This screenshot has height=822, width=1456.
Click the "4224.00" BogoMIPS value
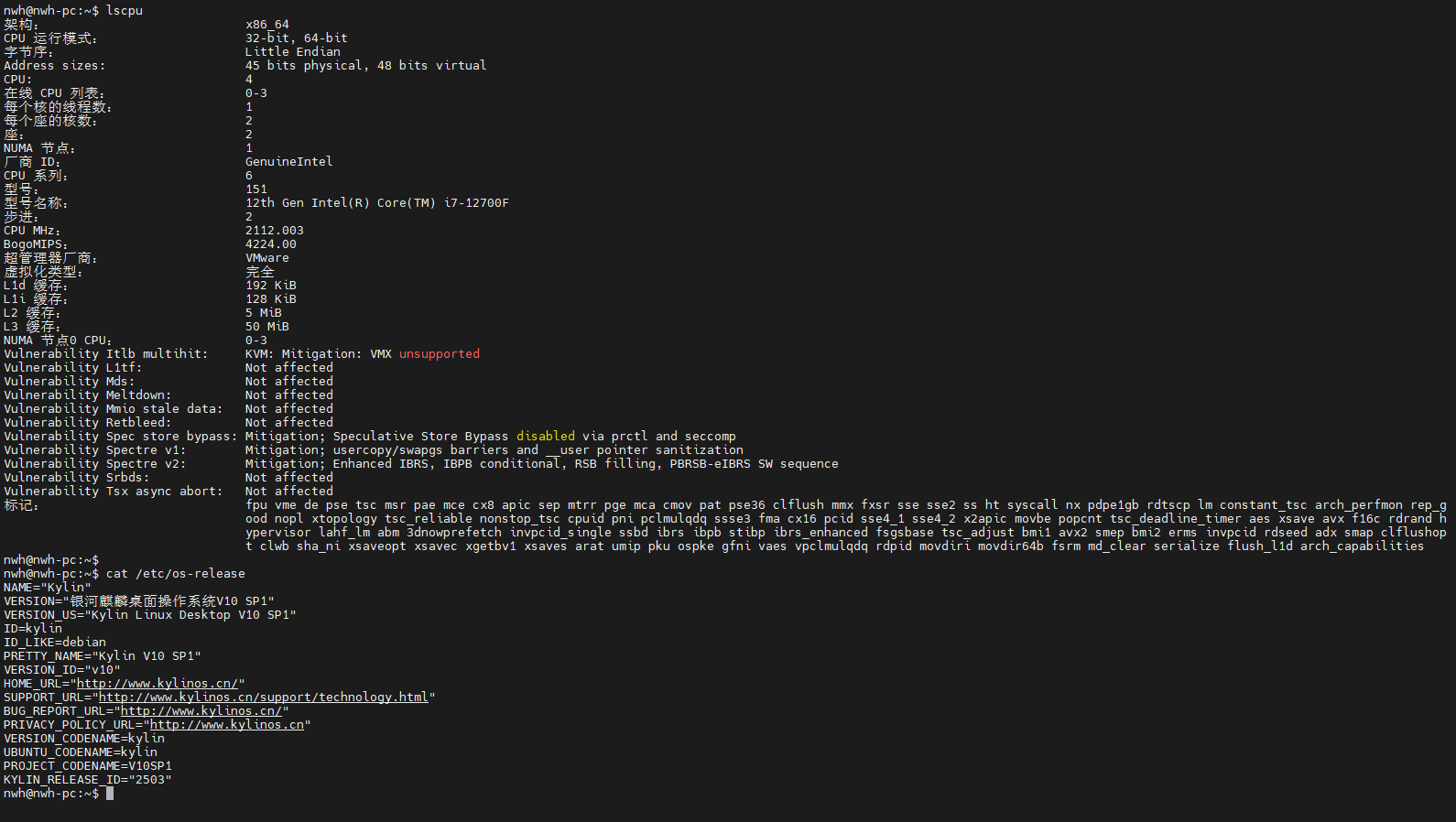270,244
